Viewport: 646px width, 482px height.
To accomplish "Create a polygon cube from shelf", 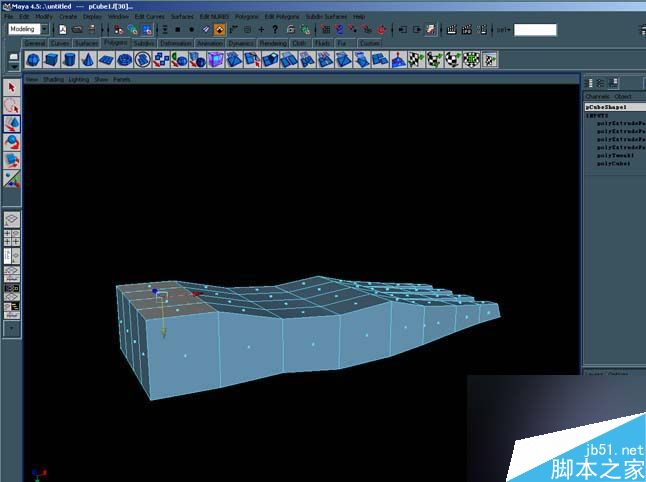I will click(51, 60).
